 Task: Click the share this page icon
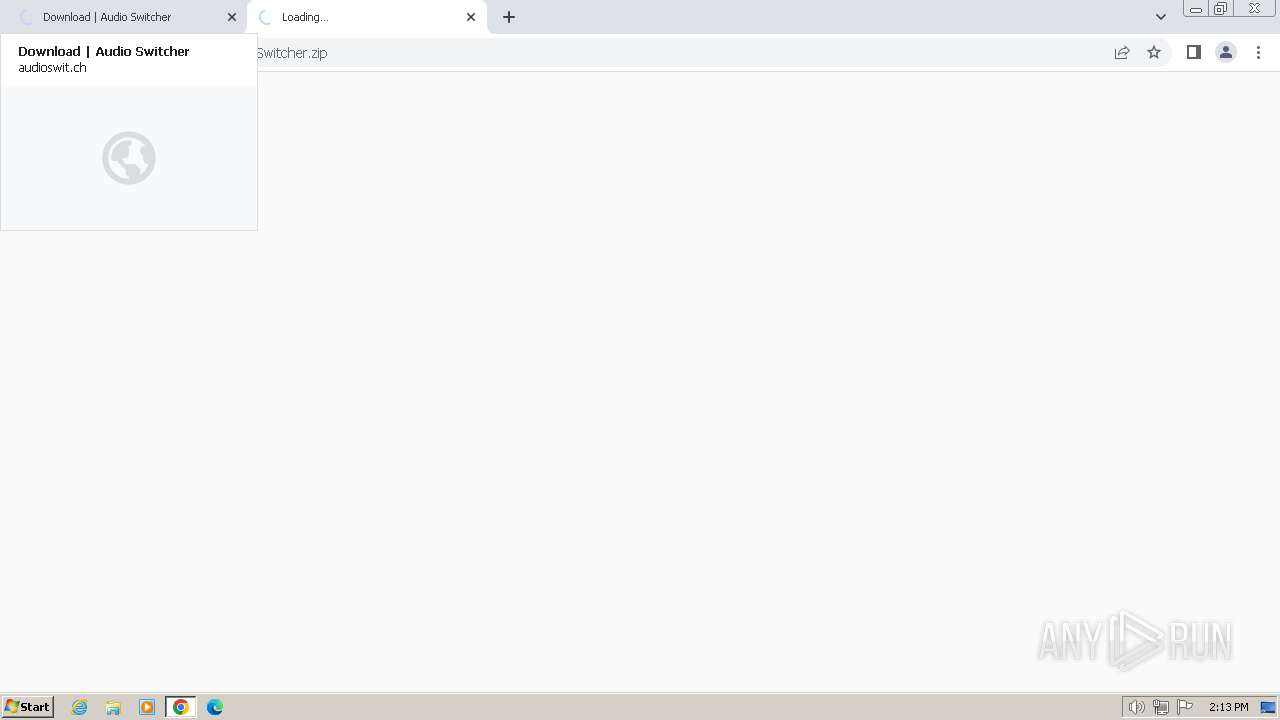[1122, 53]
